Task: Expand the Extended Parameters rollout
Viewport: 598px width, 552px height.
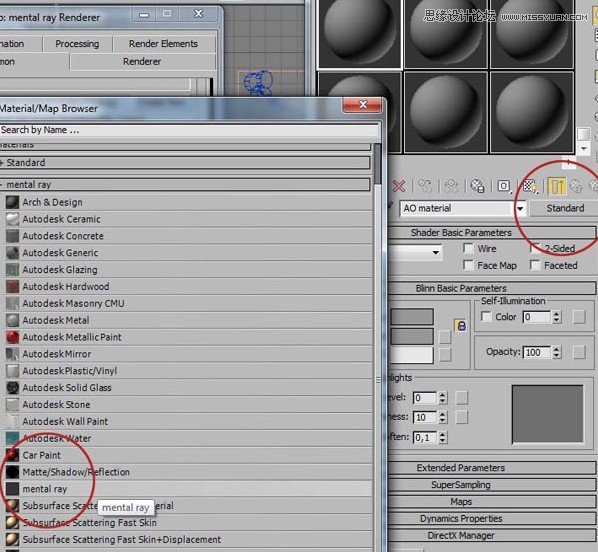Action: click(x=491, y=468)
